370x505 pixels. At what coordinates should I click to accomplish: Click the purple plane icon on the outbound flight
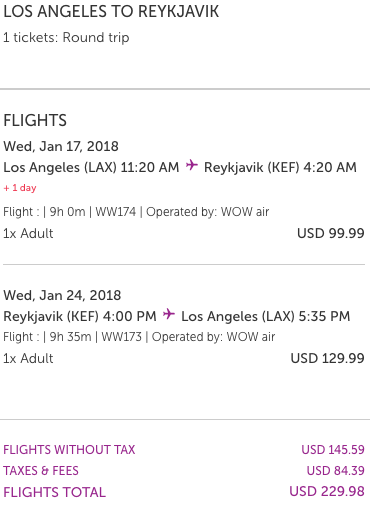(x=192, y=165)
